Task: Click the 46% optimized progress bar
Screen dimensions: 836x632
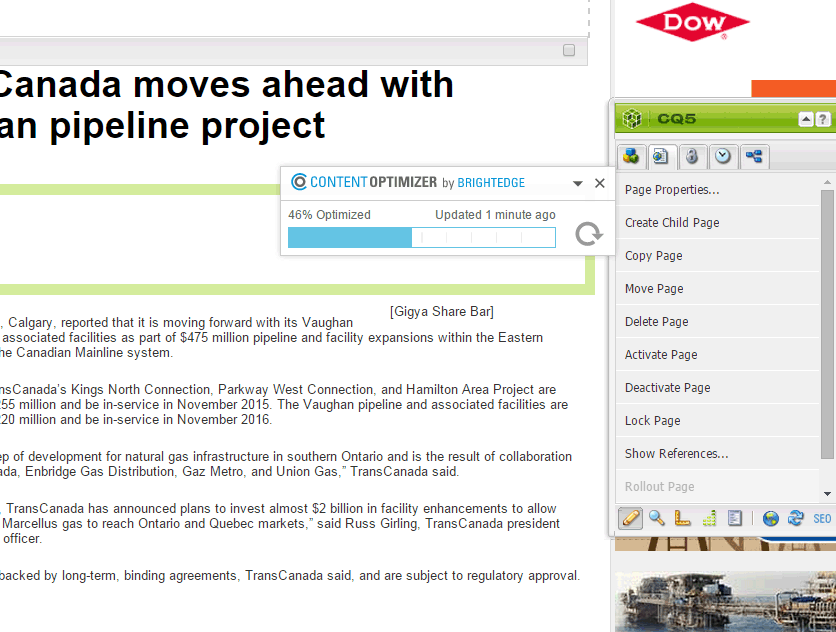Action: click(x=421, y=237)
